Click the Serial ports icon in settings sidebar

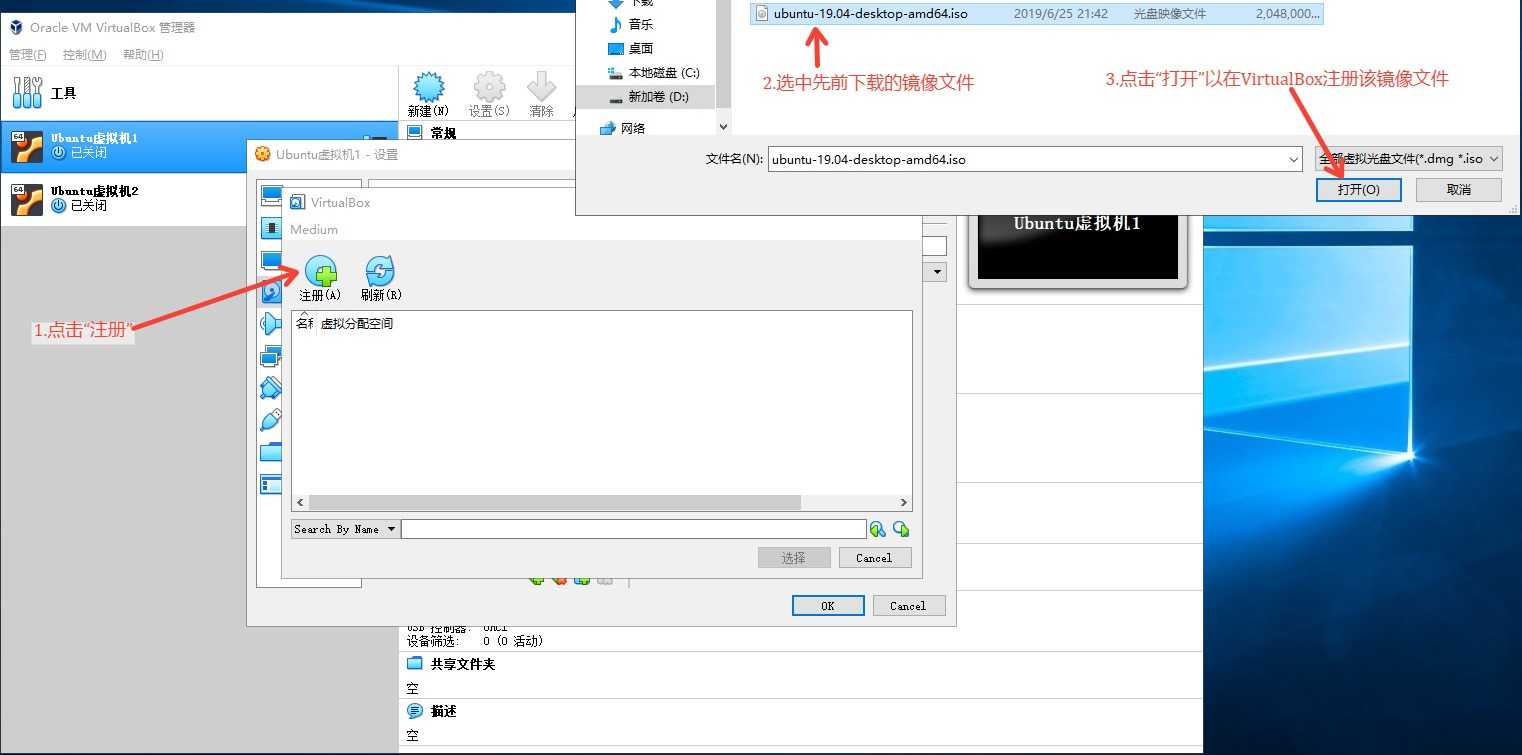(x=270, y=388)
